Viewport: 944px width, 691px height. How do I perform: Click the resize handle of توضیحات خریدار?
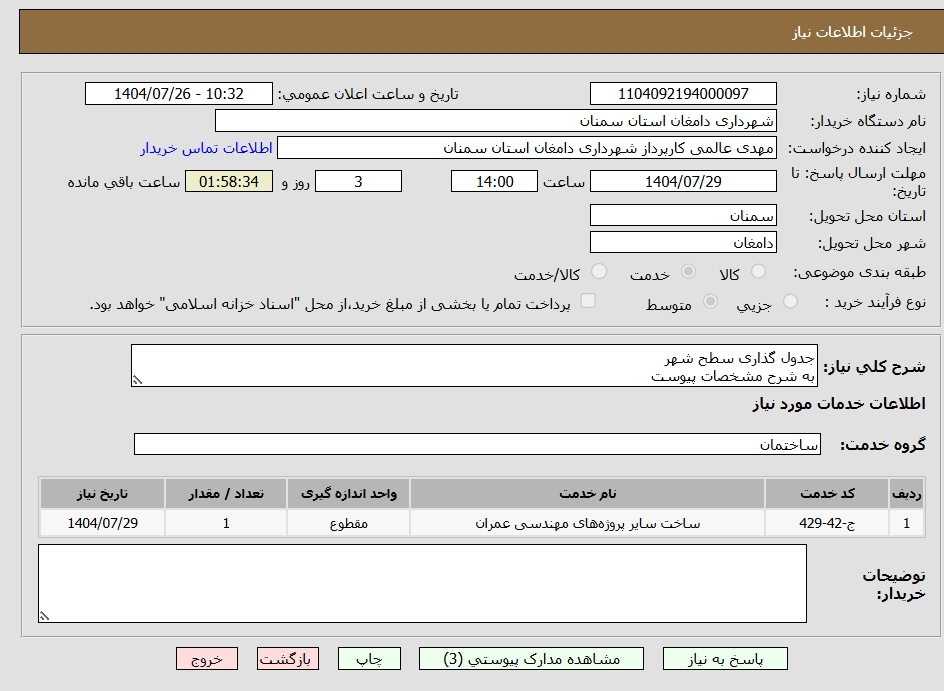(x=44, y=617)
